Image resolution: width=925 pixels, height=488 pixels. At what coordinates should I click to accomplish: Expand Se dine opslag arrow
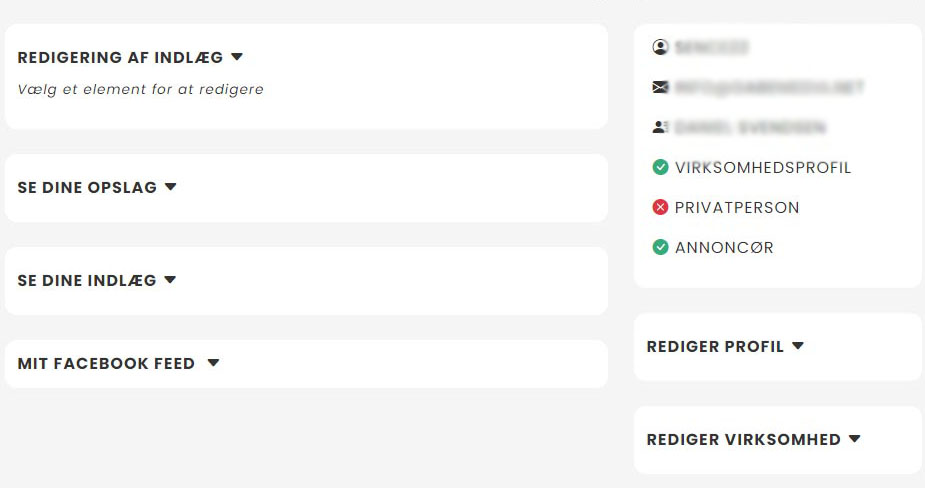pos(171,187)
